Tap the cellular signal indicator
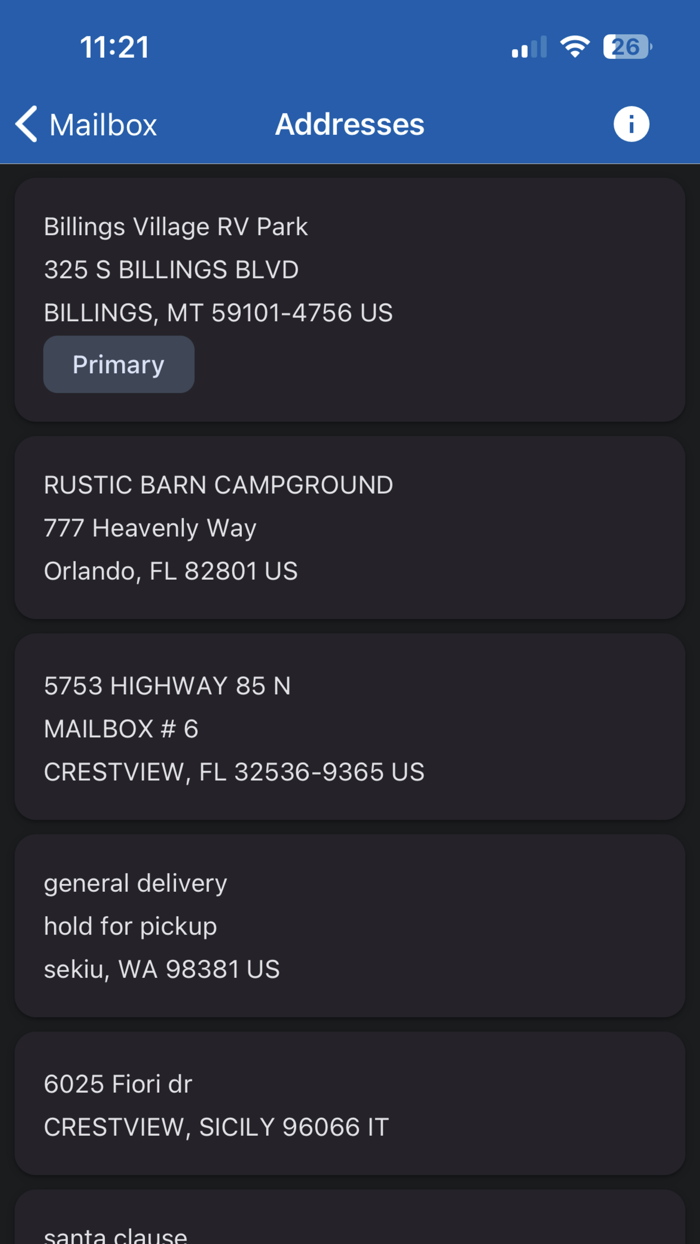This screenshot has height=1244, width=700. pos(527,46)
